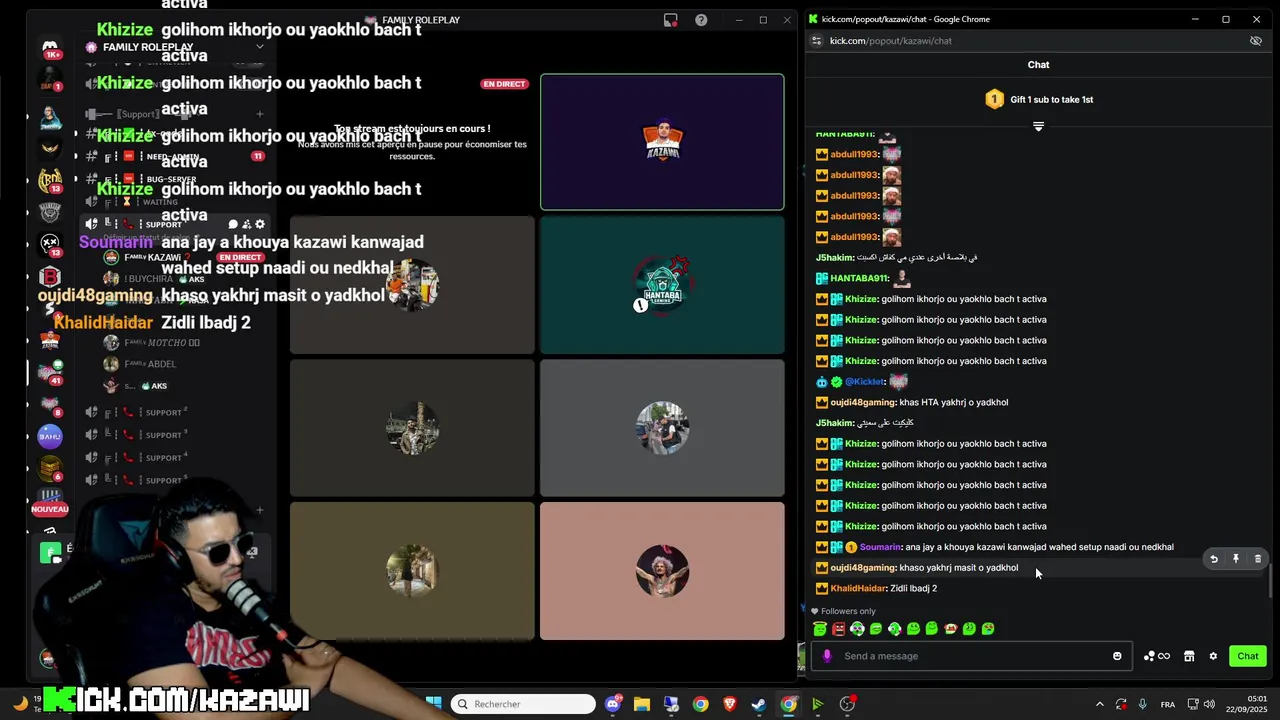The height and width of the screenshot is (720, 1280).
Task: Show hidden system tray icons
Action: click(x=1099, y=705)
